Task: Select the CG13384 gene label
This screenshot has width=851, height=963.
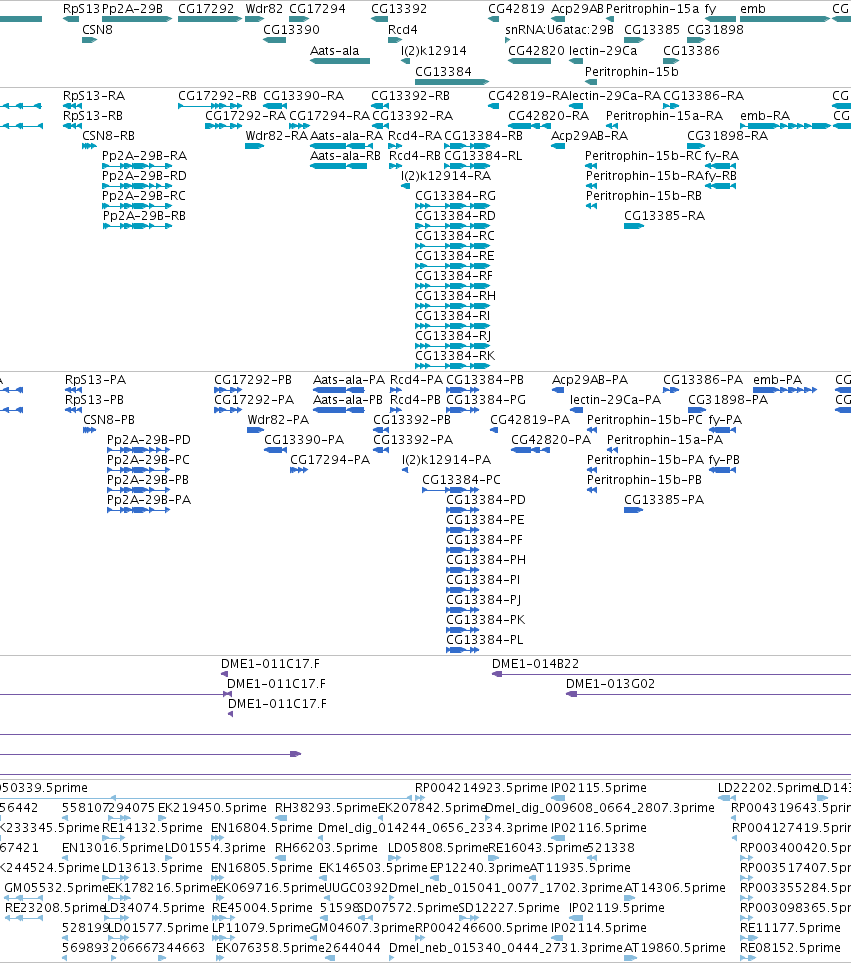Action: click(443, 71)
